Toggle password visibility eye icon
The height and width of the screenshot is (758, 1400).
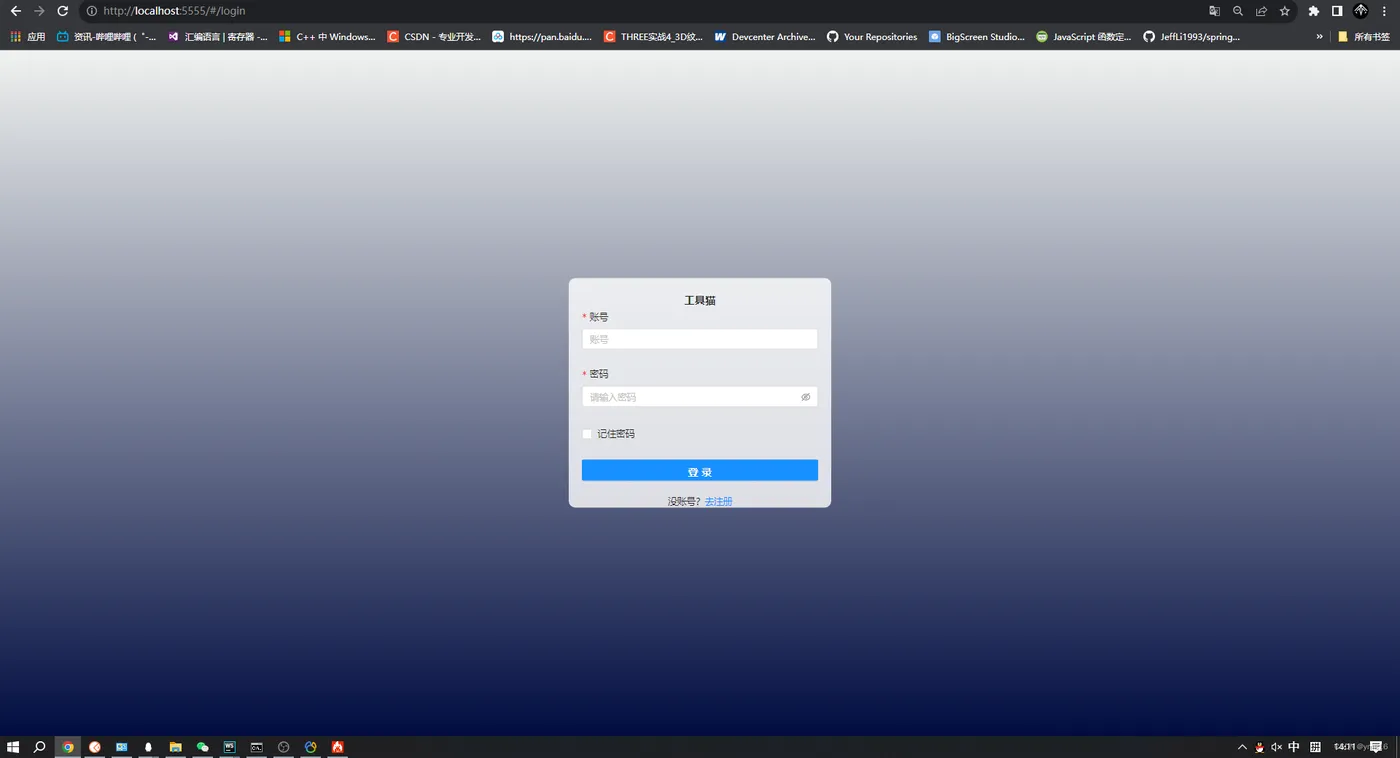coord(805,397)
